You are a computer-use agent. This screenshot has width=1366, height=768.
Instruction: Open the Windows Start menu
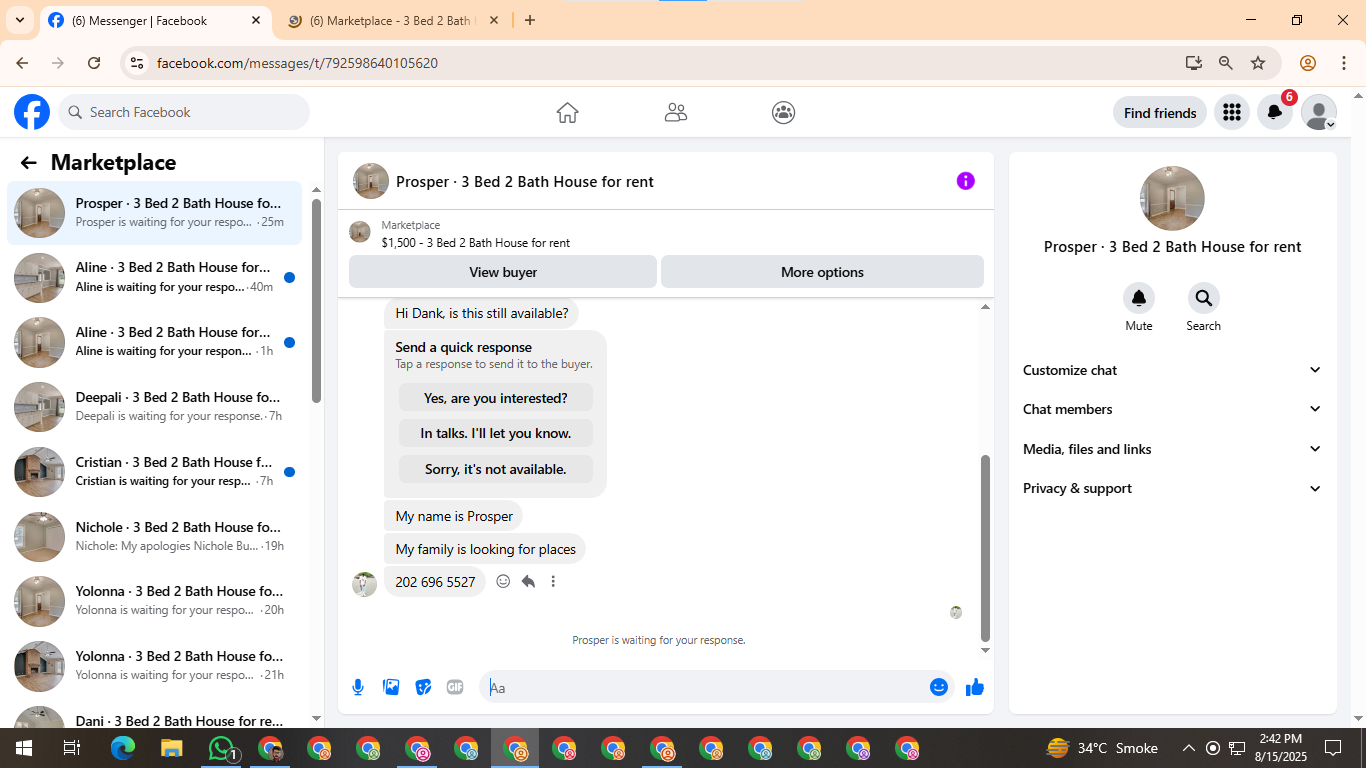click(23, 748)
